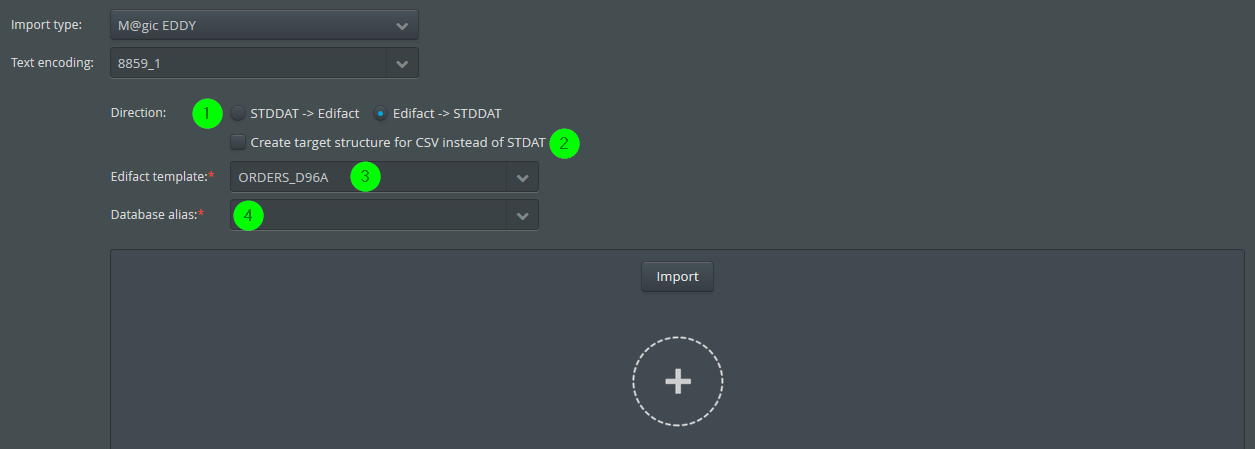Click green annotation marker number 2

click(x=564, y=143)
